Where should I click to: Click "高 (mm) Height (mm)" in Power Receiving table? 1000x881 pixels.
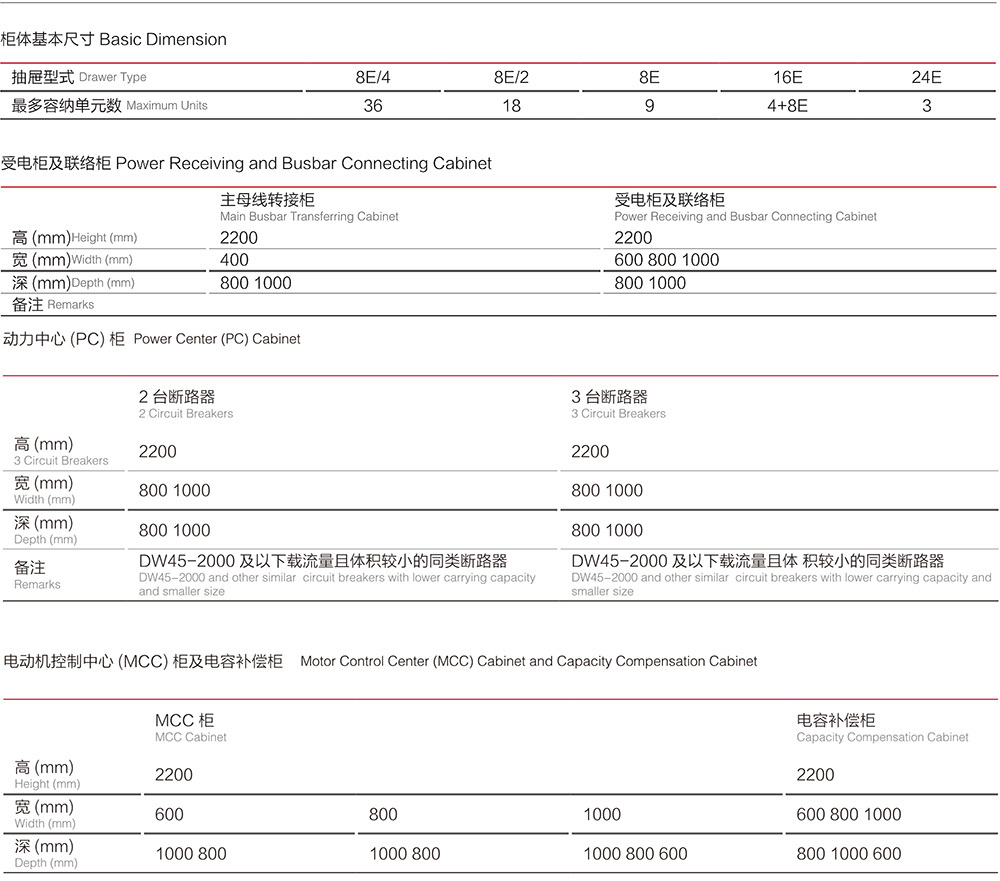pyautogui.click(x=75, y=238)
